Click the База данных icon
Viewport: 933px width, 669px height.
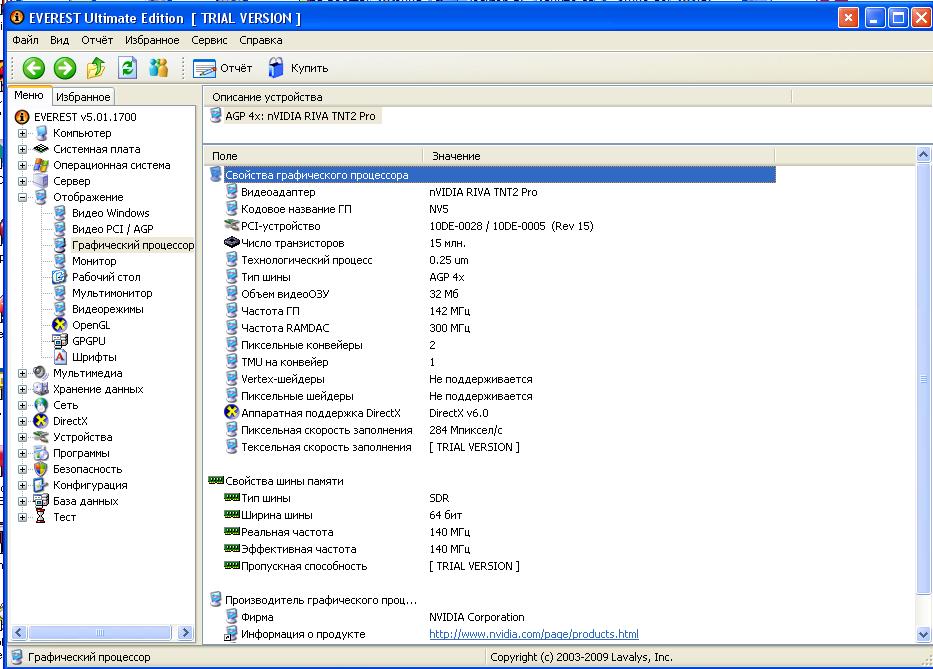40,501
